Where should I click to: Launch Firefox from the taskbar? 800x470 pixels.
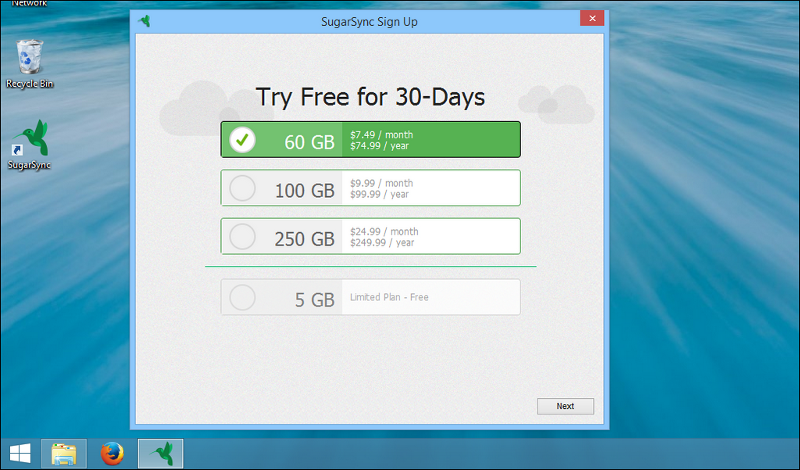click(x=112, y=453)
